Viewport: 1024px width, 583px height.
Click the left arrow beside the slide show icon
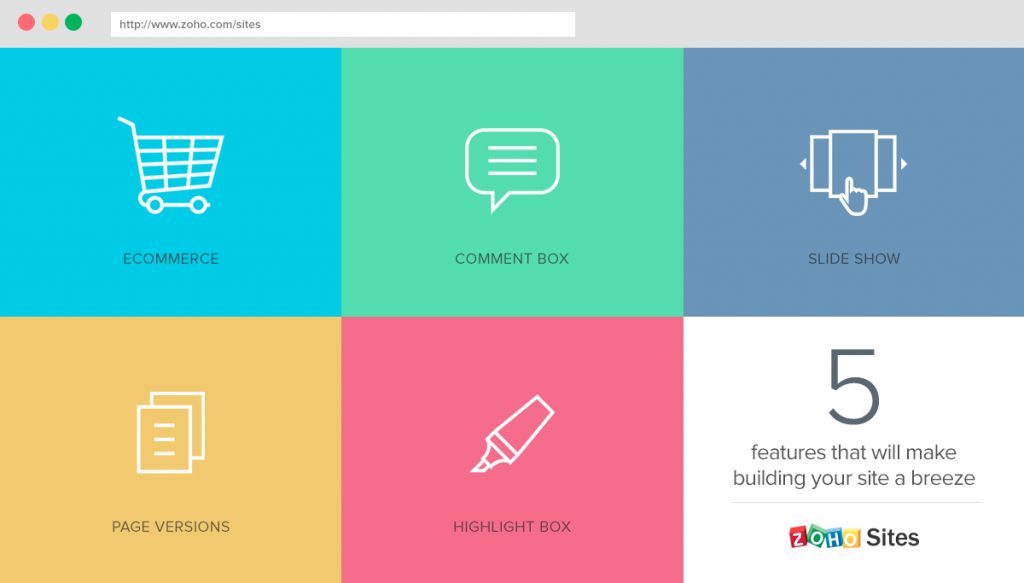(802, 164)
